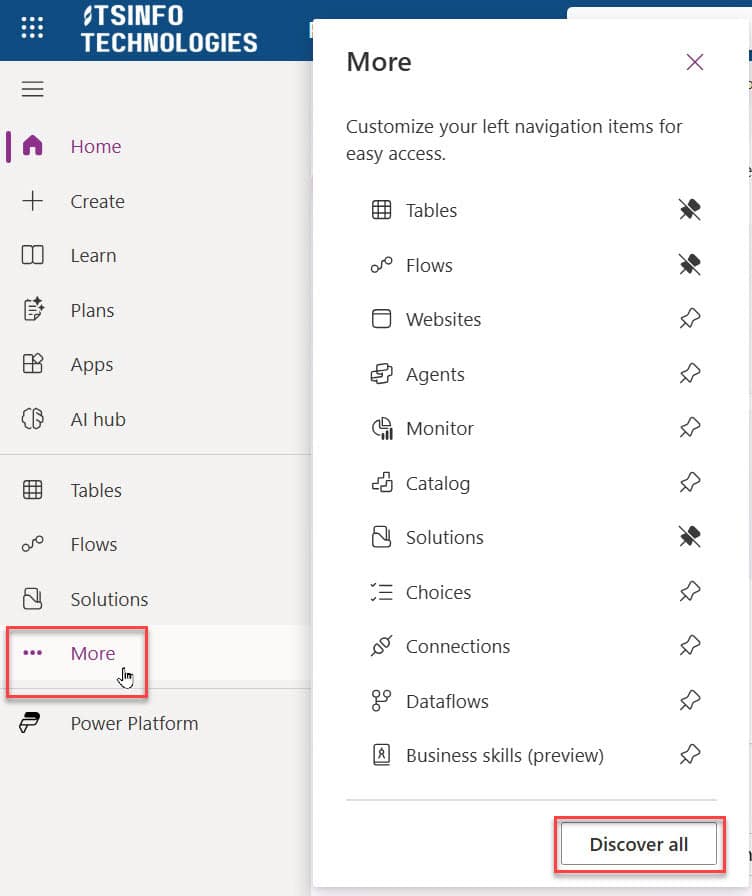
Task: Unpin Solutions from left navigation
Action: click(x=690, y=537)
